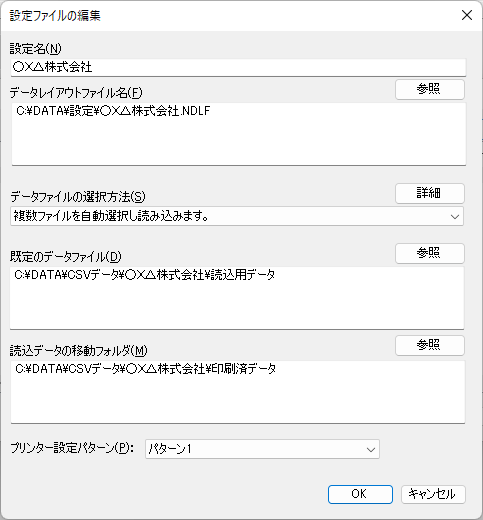This screenshot has width=483, height=520.
Task: Focus the 印刷済データ folder path box
Action: coord(238,392)
